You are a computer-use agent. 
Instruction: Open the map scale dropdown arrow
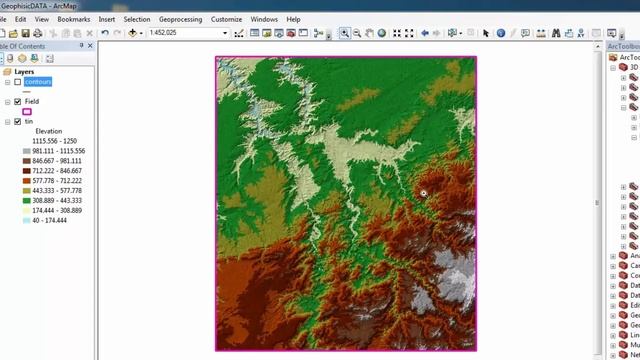225,33
